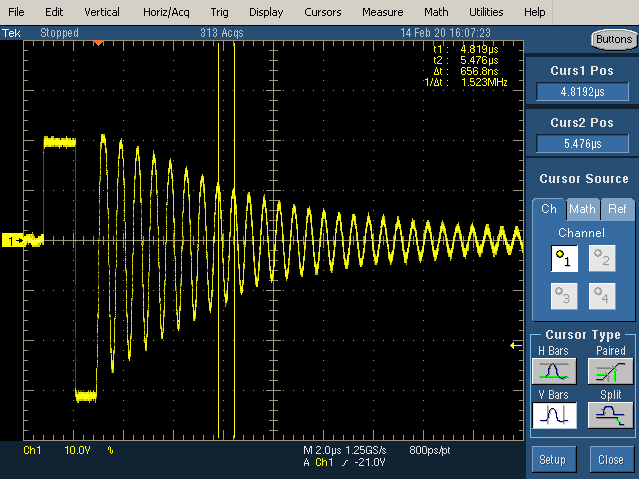Open the Trig menu
The width and height of the screenshot is (640, 480).
(x=219, y=12)
